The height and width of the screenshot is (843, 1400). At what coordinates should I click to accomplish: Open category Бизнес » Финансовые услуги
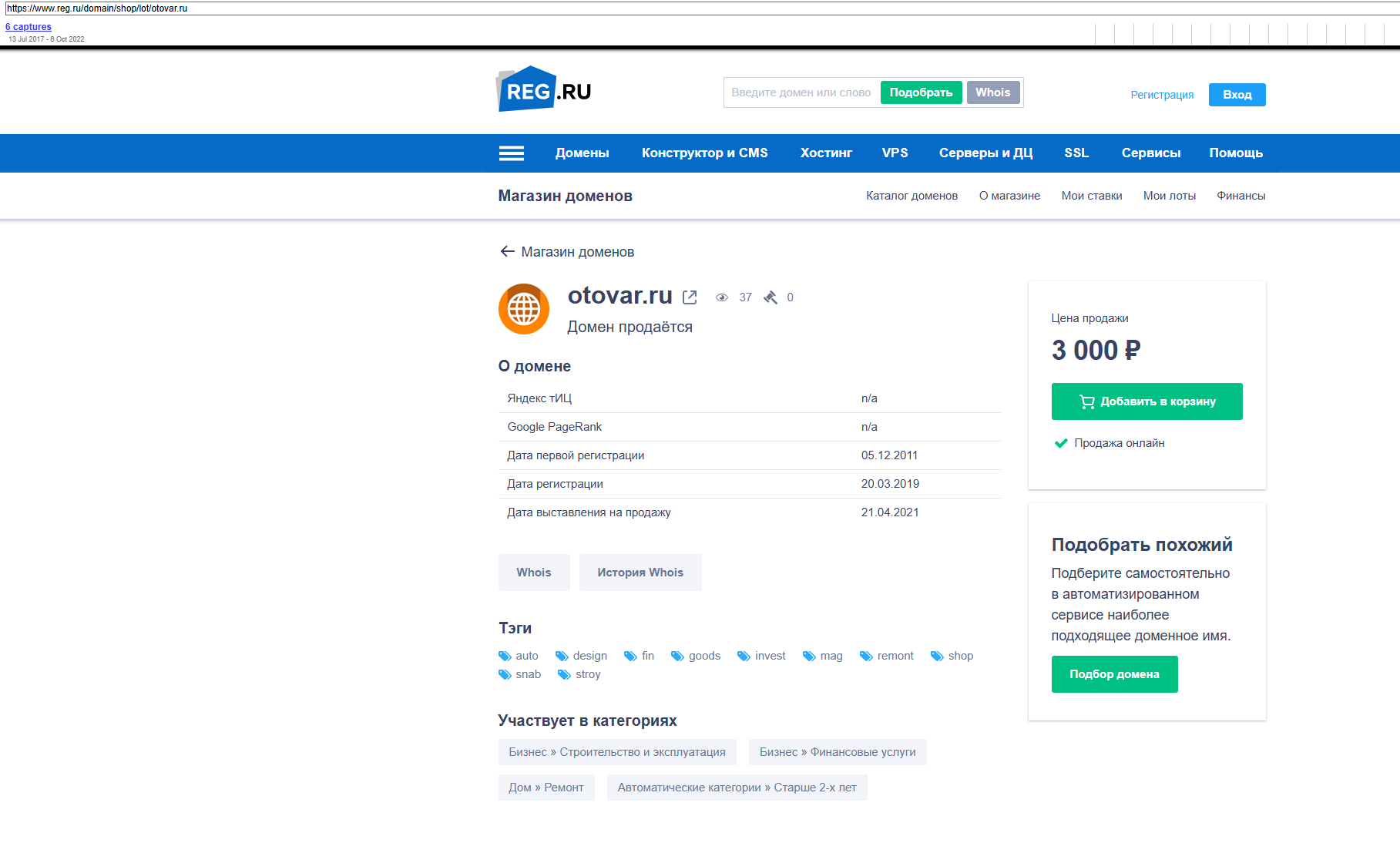pyautogui.click(x=838, y=752)
